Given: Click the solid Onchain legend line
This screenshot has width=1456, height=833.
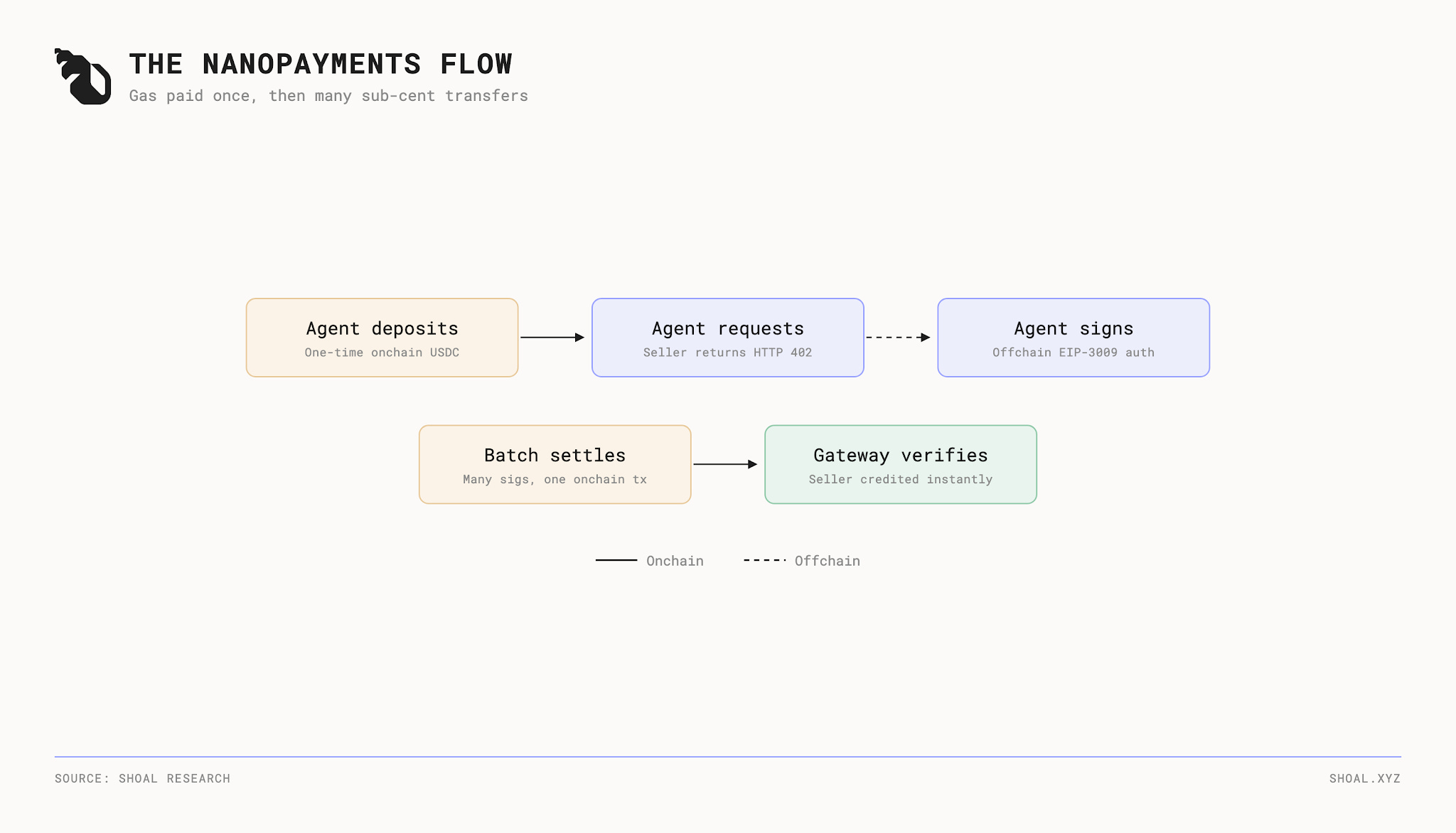Looking at the screenshot, I should 616,560.
